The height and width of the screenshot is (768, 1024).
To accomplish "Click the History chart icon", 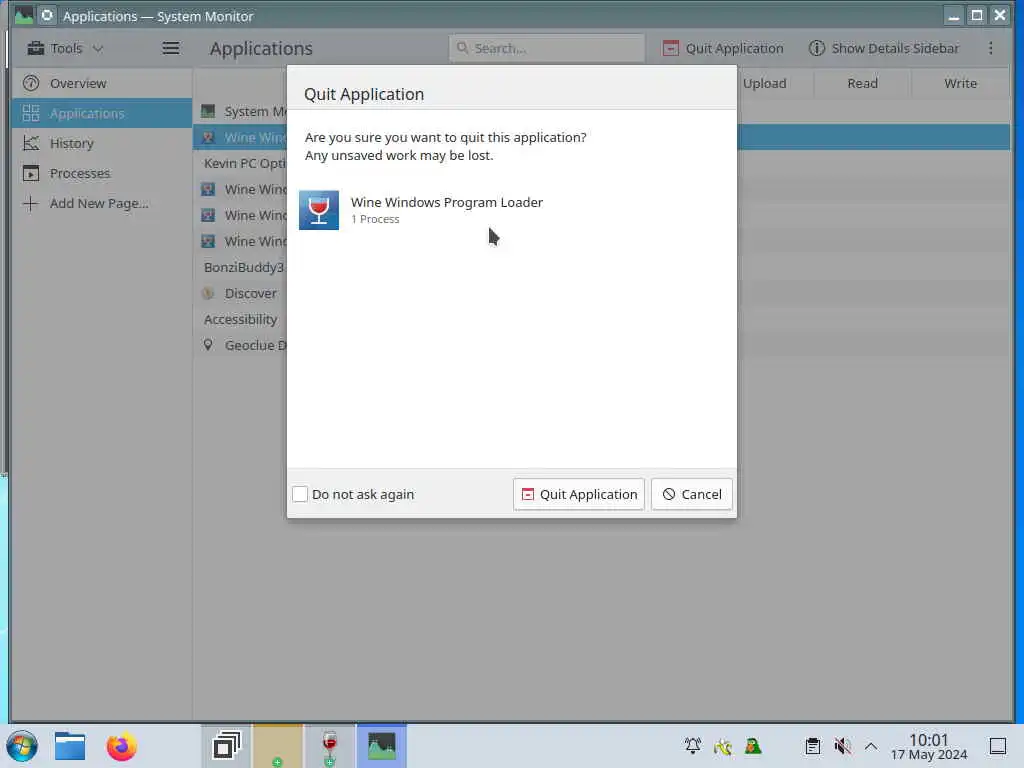I will (x=31, y=143).
